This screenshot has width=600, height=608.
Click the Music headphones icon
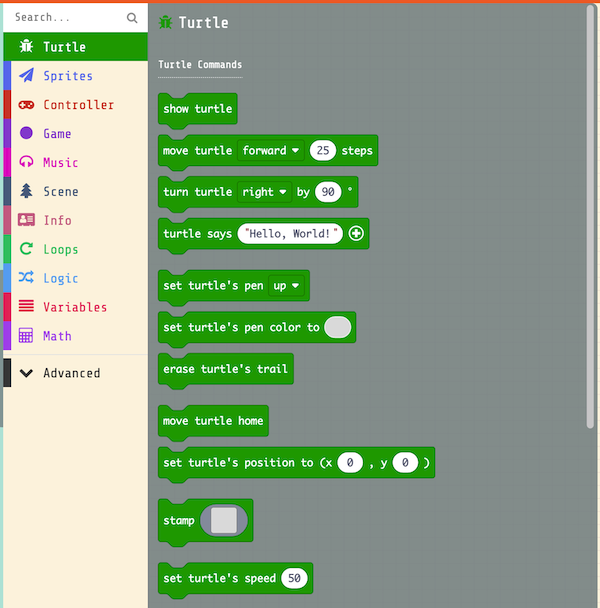click(26, 162)
